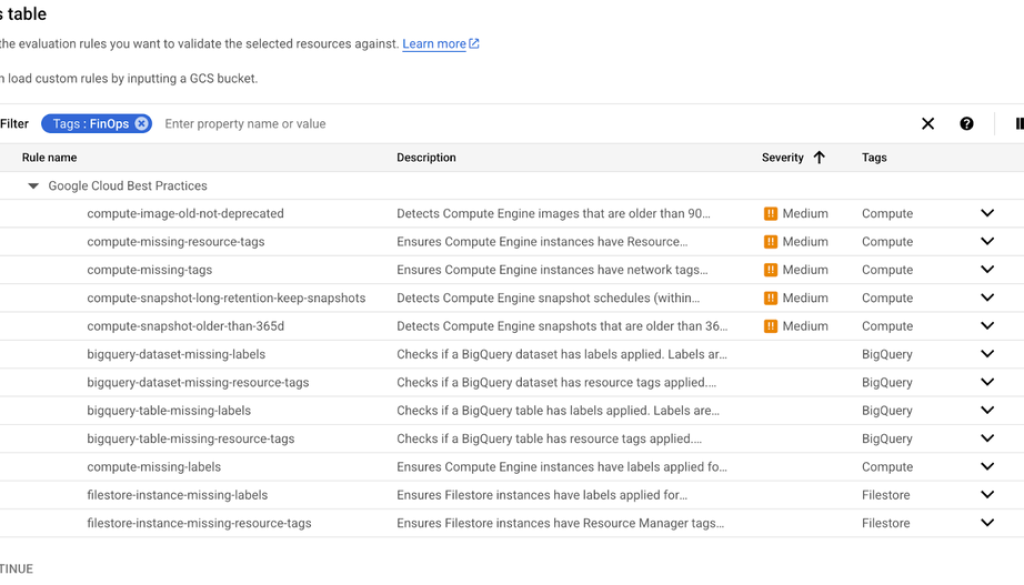
Task: Open the Learn more link
Action: (x=433, y=43)
